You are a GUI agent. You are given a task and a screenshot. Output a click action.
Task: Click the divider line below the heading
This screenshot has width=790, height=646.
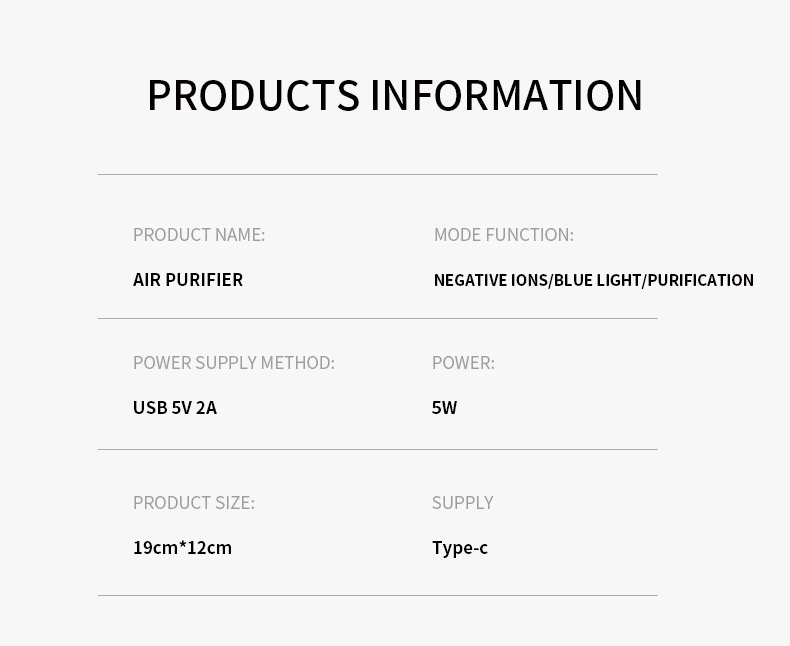378,174
